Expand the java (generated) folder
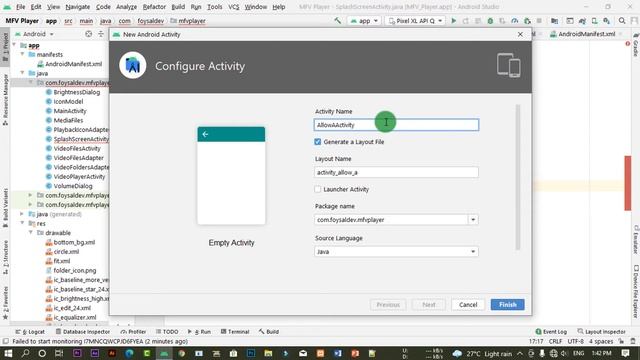This screenshot has height=360, width=640. (22, 214)
